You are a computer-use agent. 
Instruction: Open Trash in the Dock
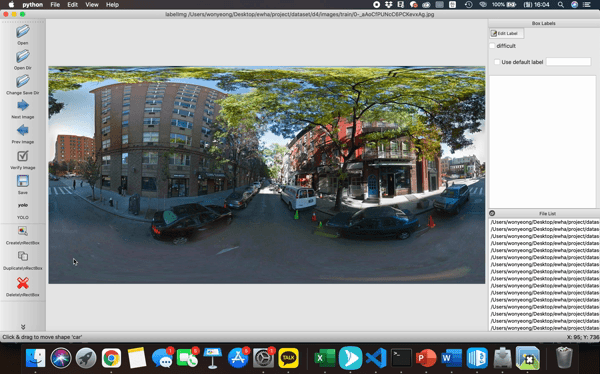(x=564, y=358)
